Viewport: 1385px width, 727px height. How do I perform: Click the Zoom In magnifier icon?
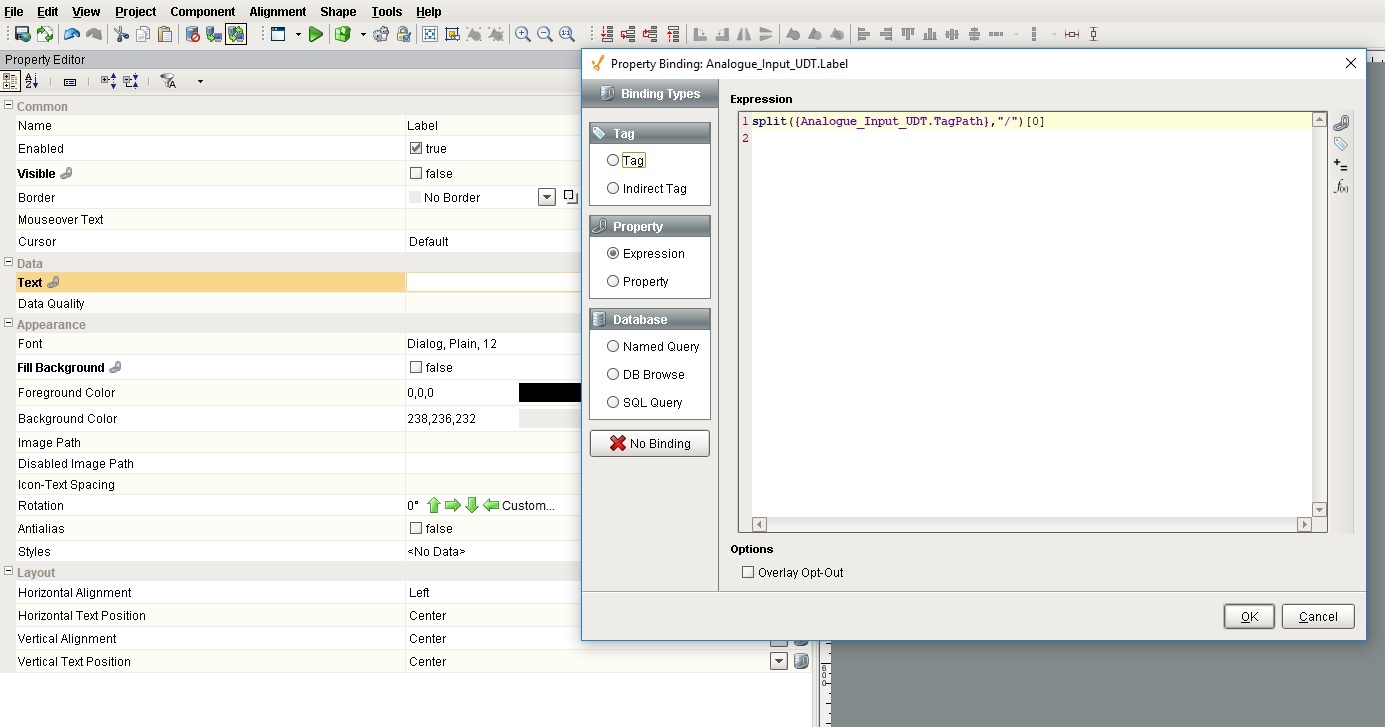point(523,34)
